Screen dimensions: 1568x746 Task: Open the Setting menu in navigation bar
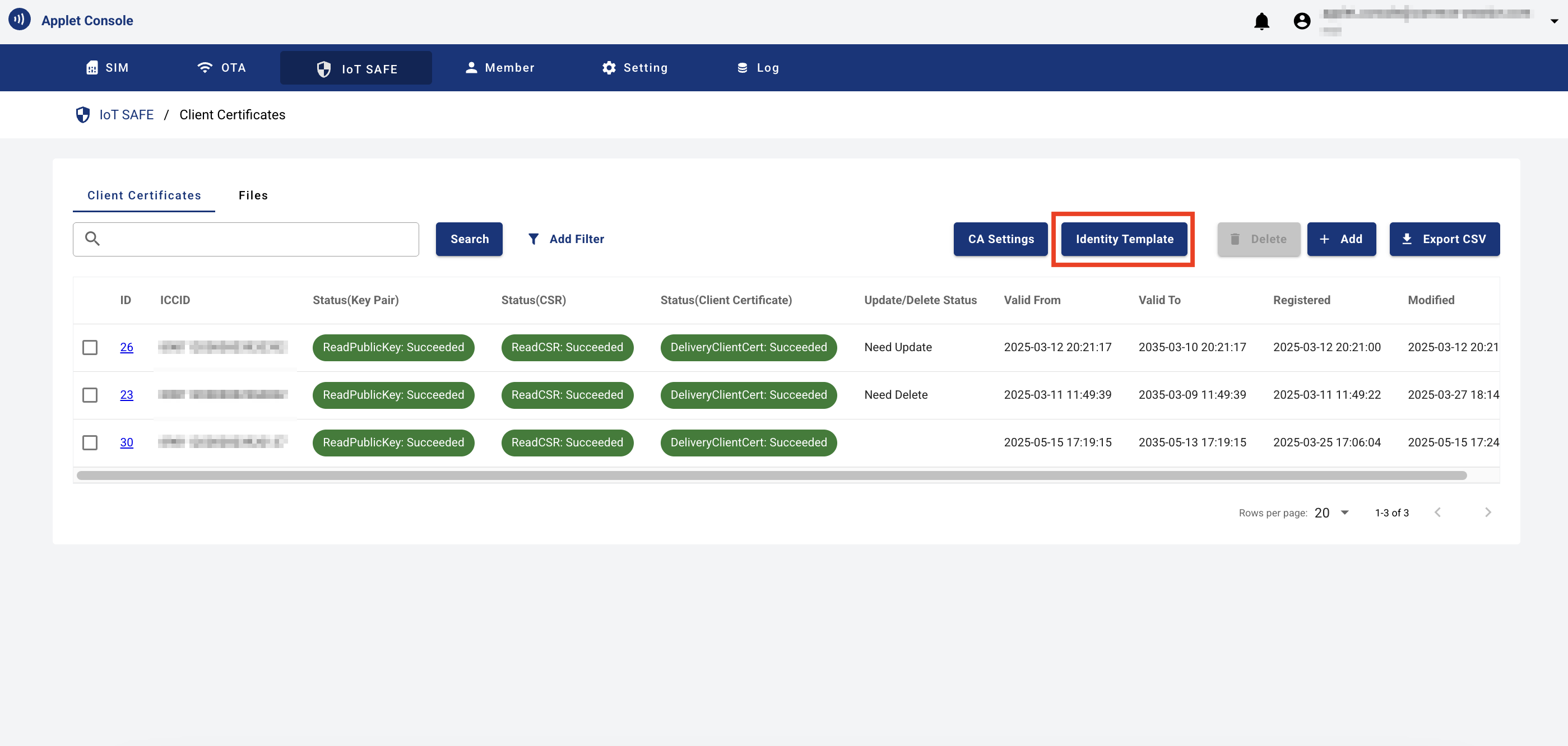(x=634, y=68)
